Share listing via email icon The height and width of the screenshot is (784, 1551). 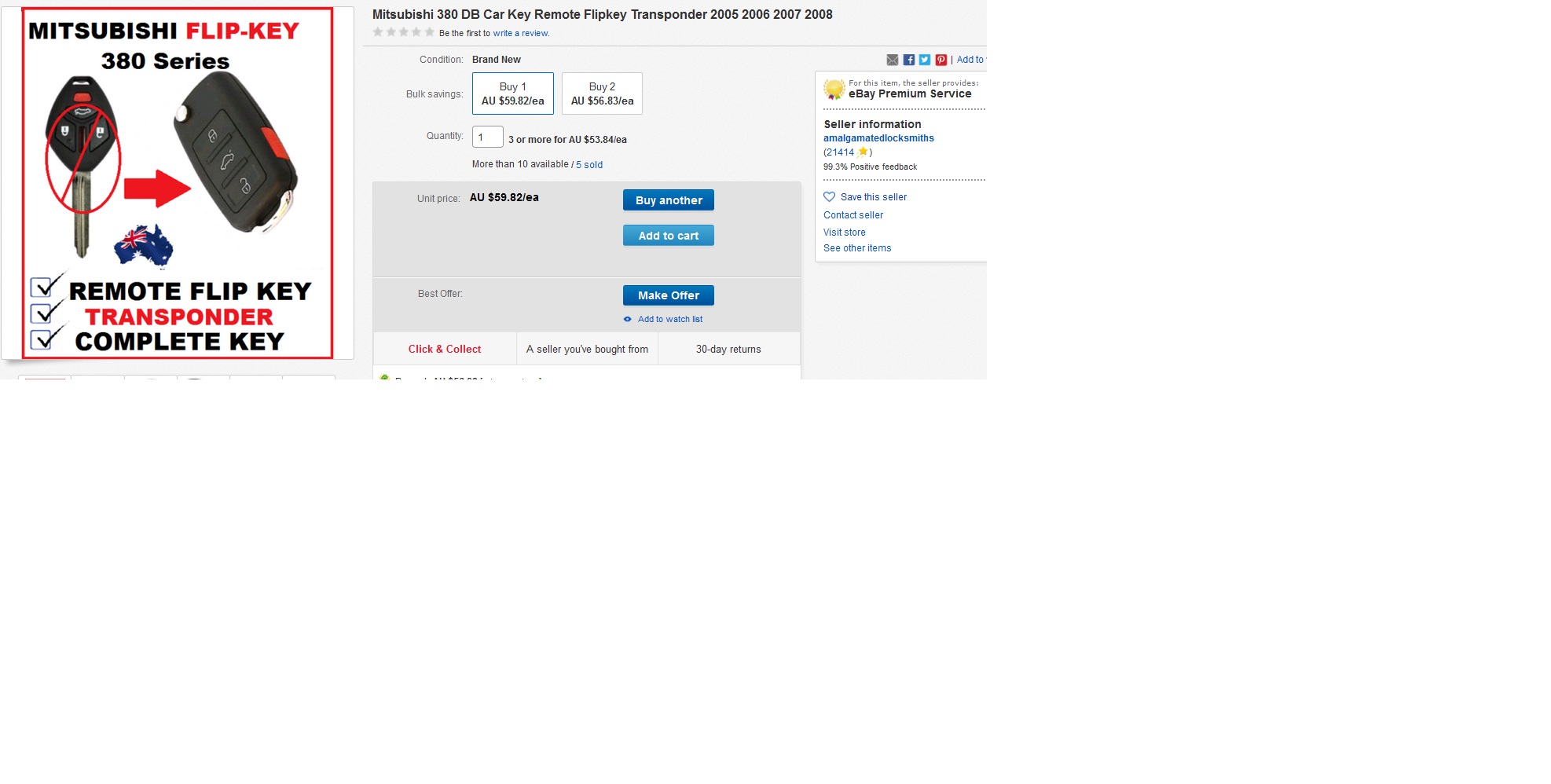(x=892, y=60)
